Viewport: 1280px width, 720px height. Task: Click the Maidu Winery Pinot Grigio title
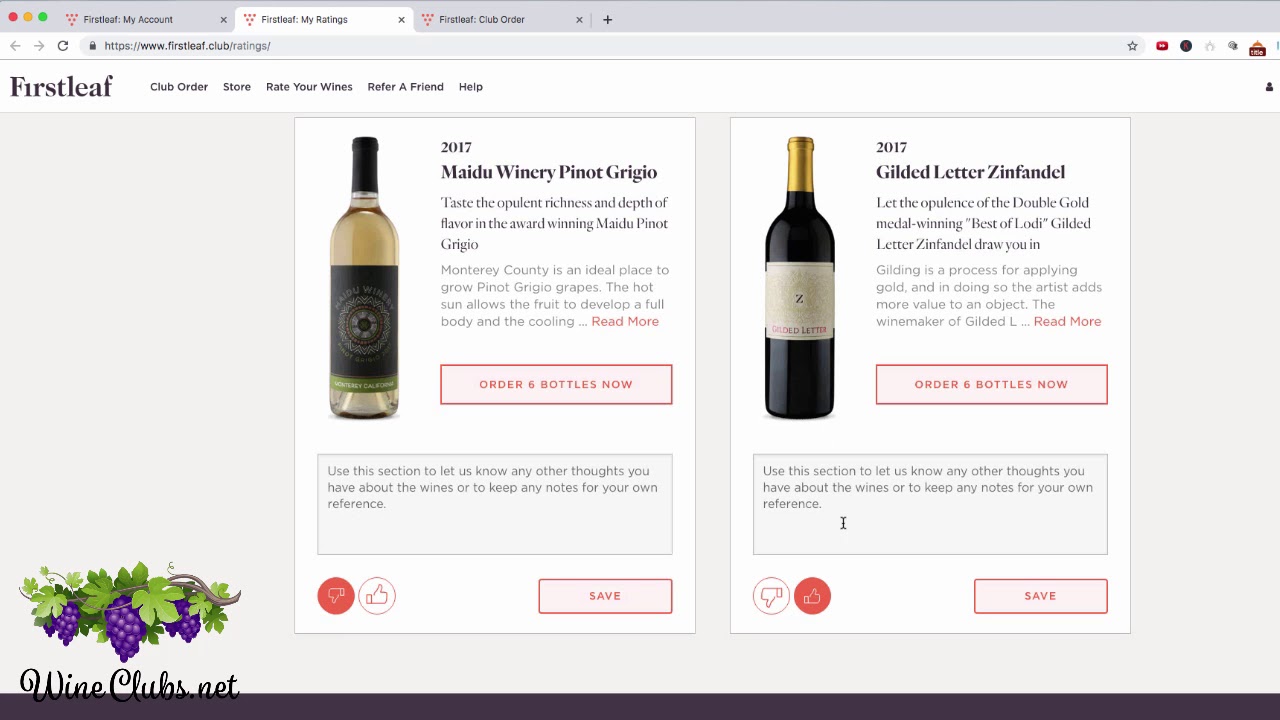tap(549, 172)
